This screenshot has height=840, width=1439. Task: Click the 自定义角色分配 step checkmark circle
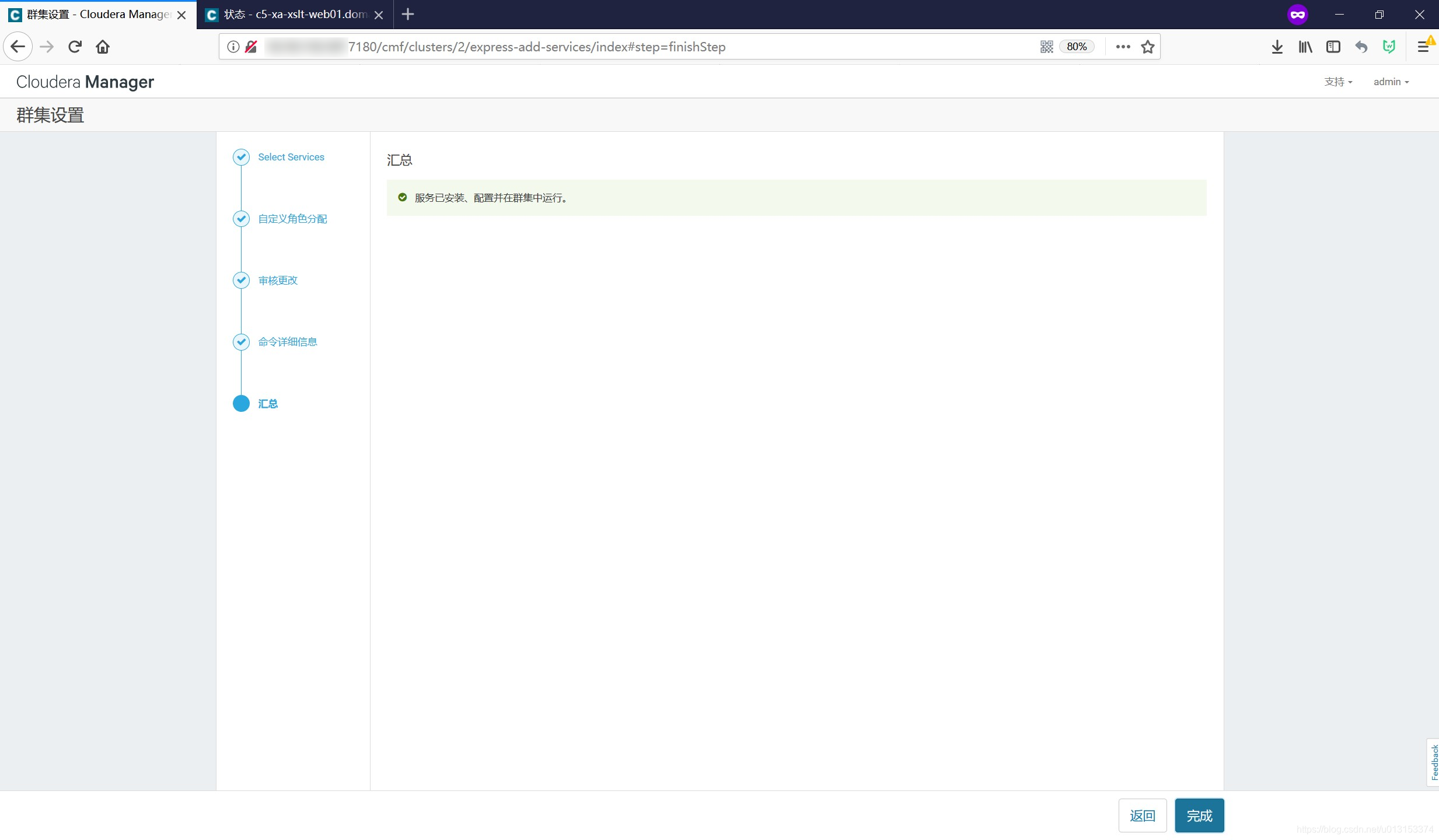click(x=241, y=219)
